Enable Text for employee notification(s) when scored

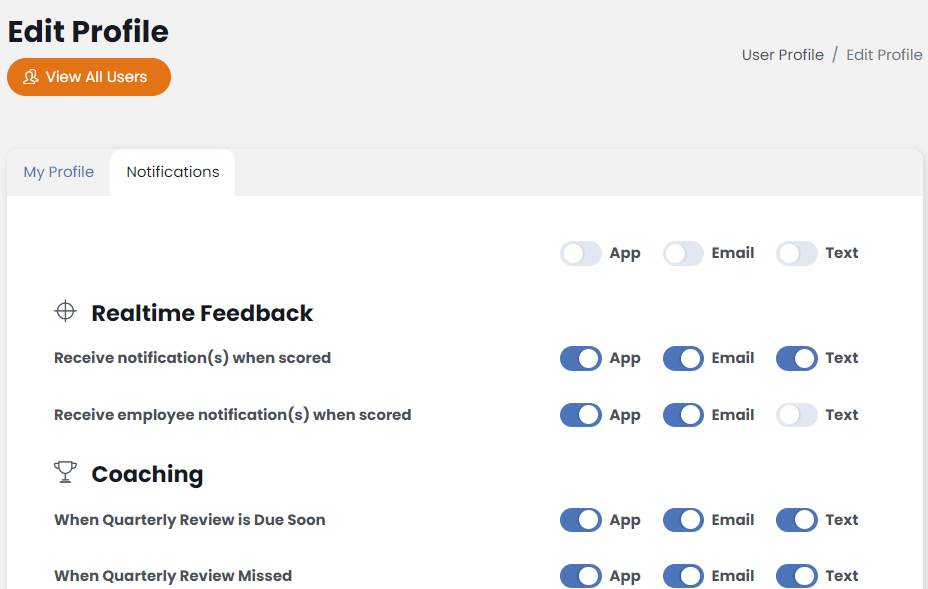click(797, 415)
